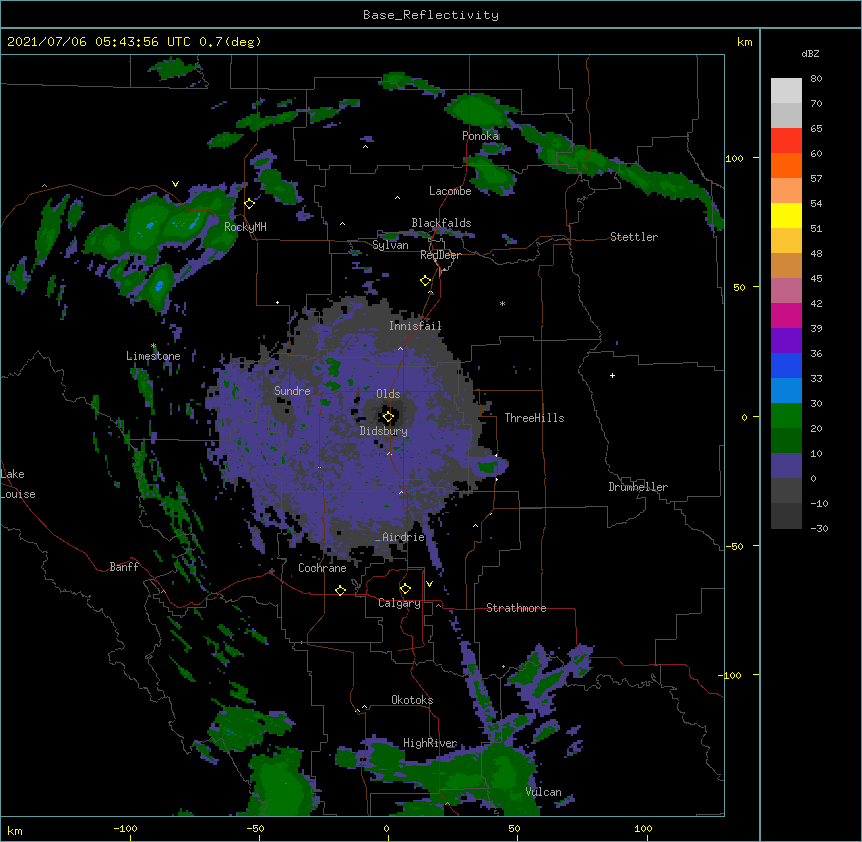This screenshot has width=862, height=842.
Task: Click the Okotoks city label
Action: click(412, 700)
